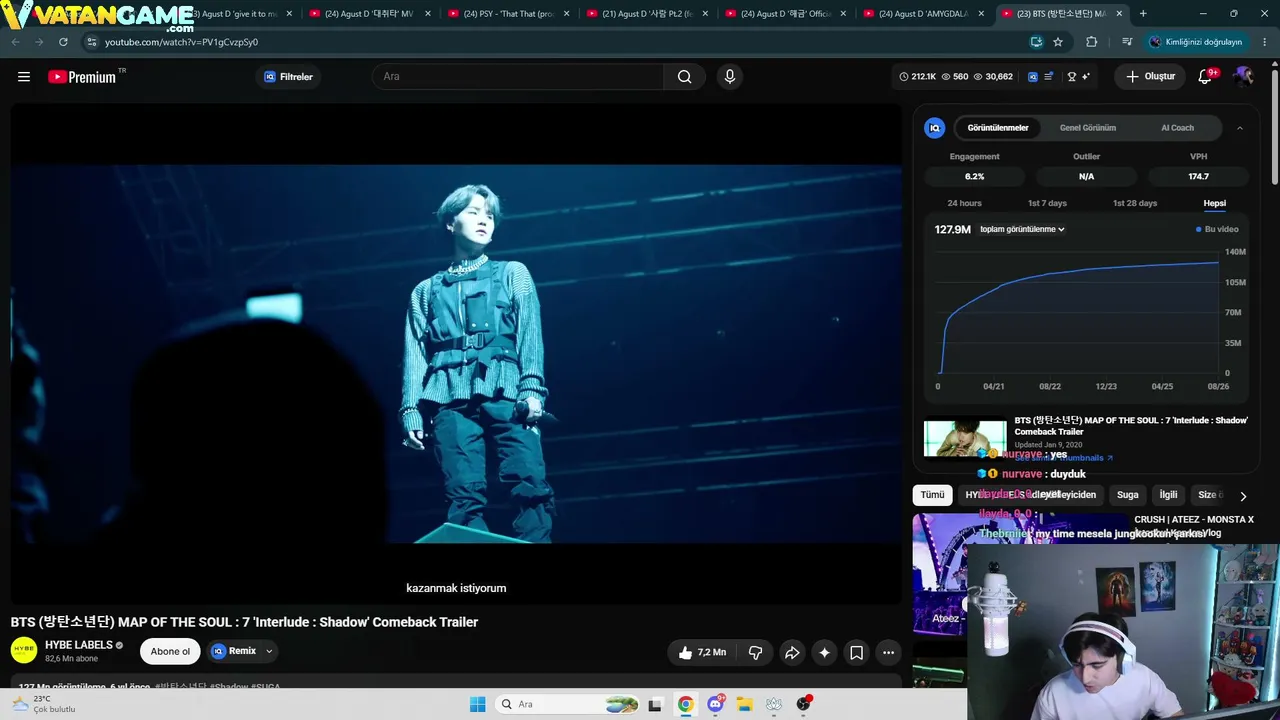Click the browser address bar URL
1280x720 pixels.
[181, 42]
